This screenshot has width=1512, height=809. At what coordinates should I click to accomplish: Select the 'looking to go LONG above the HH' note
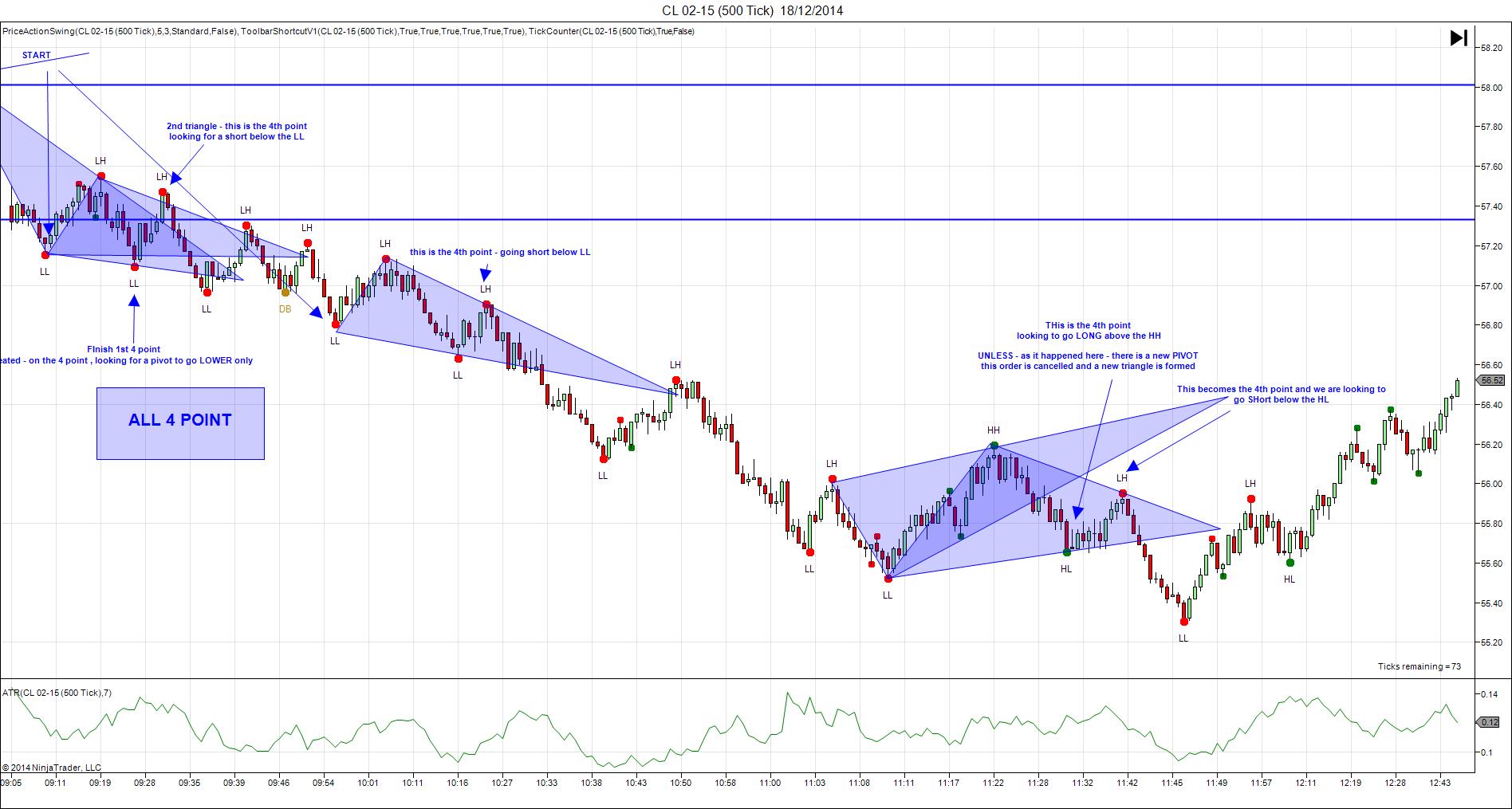pyautogui.click(x=1089, y=336)
